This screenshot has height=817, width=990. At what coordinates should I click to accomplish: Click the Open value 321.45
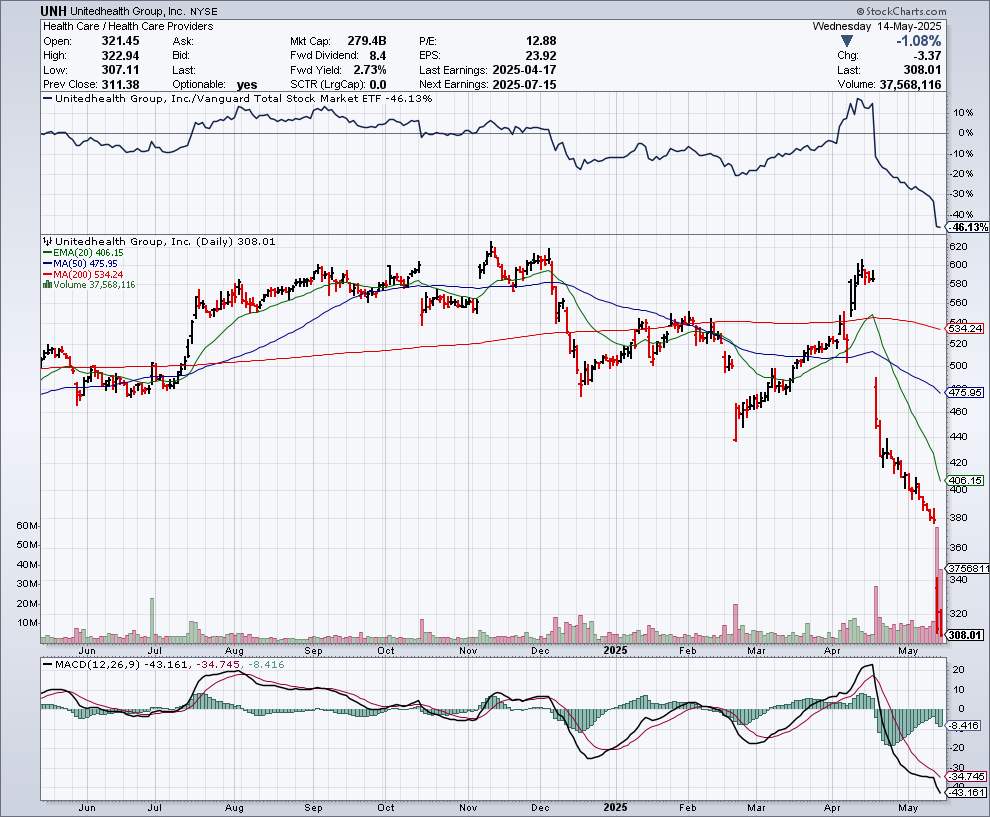click(x=121, y=40)
